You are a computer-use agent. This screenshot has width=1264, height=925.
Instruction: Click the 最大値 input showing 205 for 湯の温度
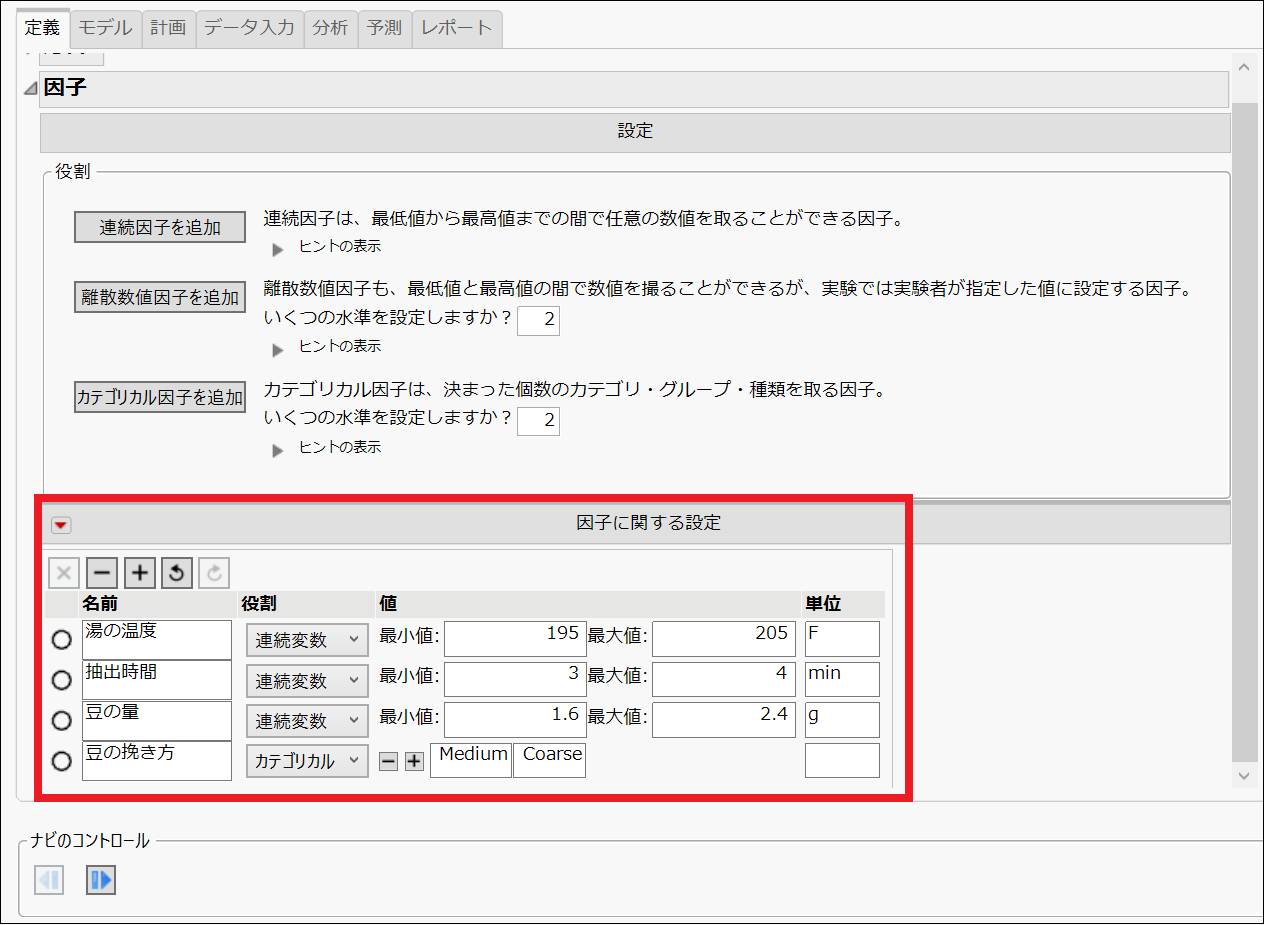coord(723,638)
